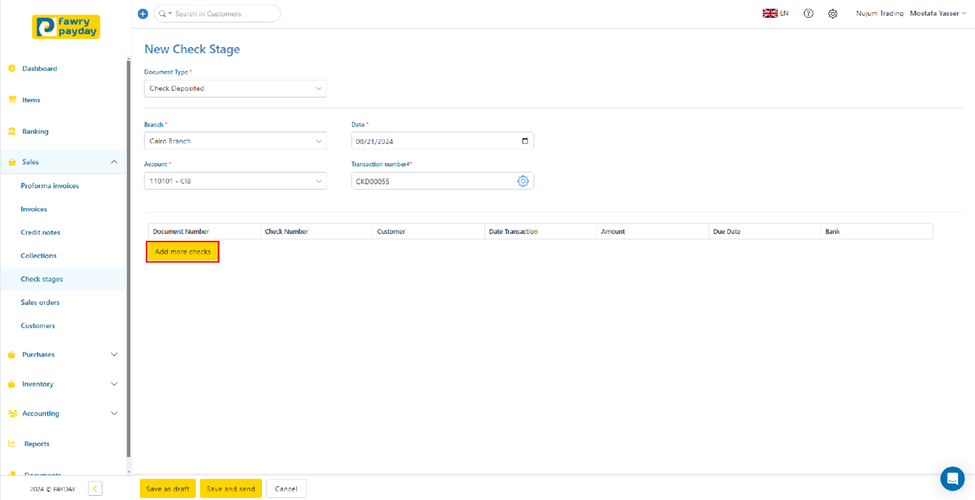Open the help question mark icon
The height and width of the screenshot is (500, 975).
[808, 14]
